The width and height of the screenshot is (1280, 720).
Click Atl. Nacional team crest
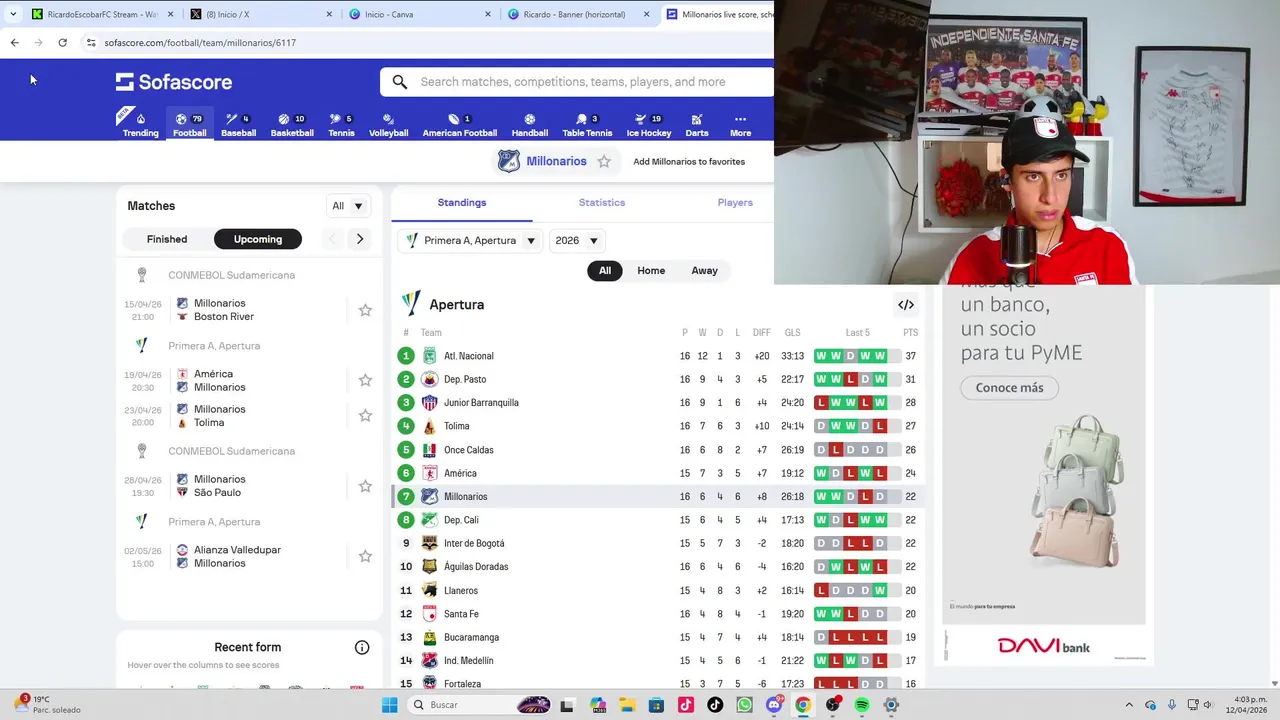tap(429, 356)
